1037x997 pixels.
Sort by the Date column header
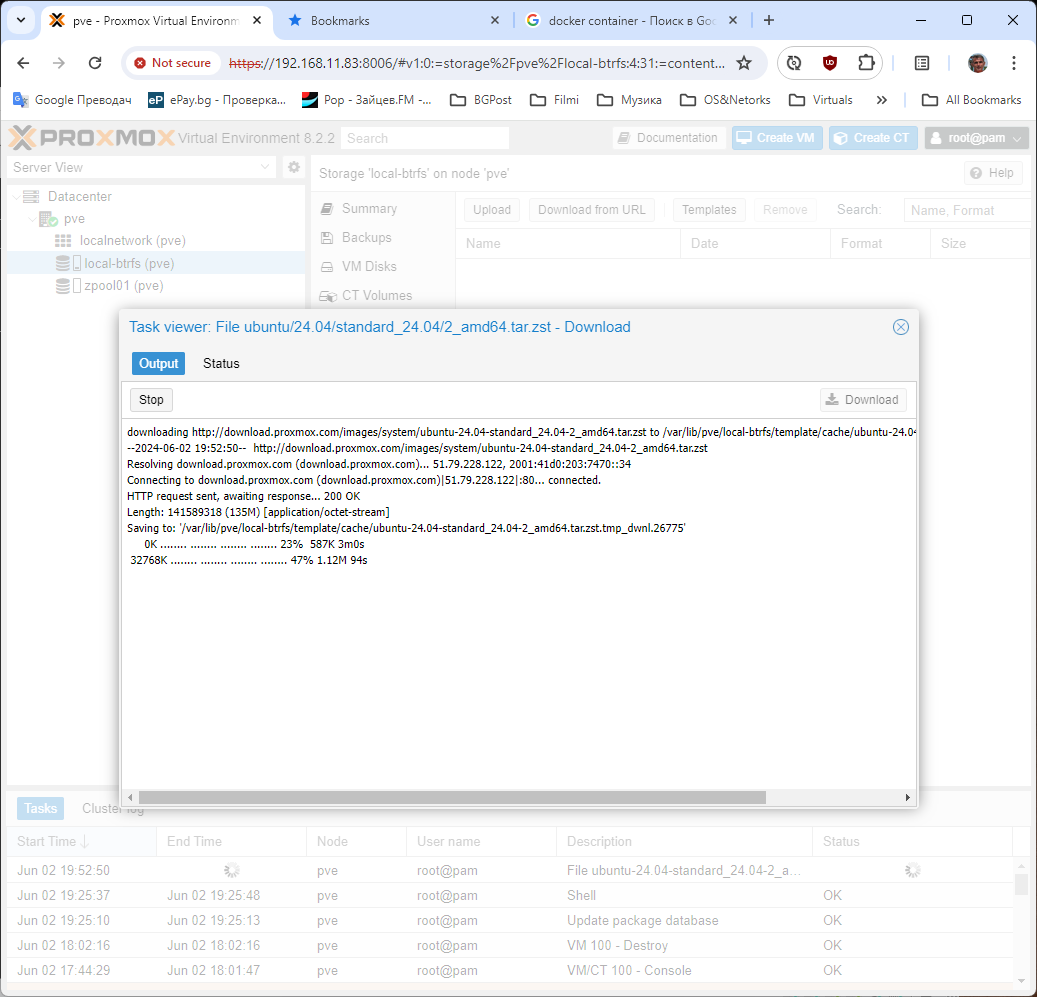755,243
